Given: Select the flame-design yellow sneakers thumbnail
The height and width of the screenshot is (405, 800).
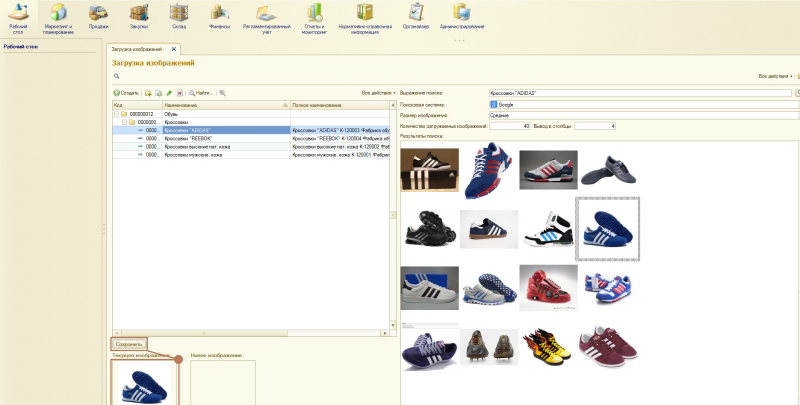Looking at the screenshot, I should tap(548, 347).
